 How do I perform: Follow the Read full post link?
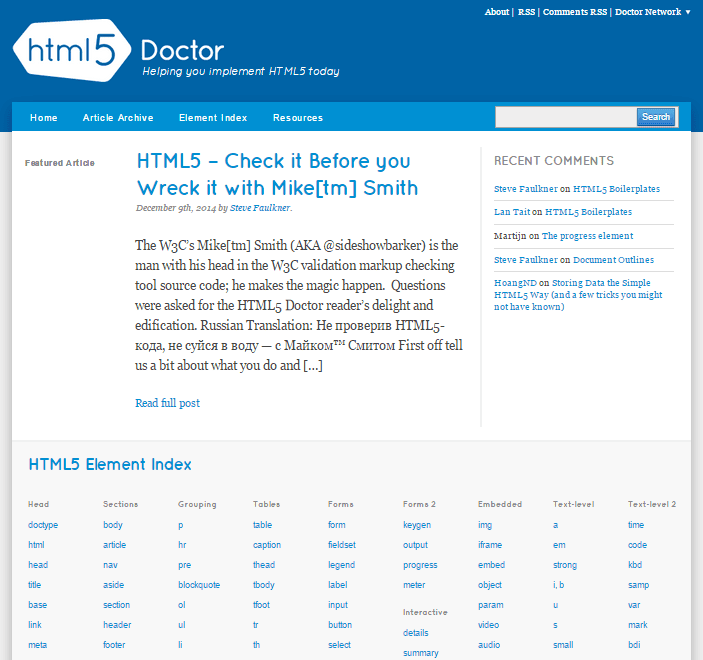168,403
